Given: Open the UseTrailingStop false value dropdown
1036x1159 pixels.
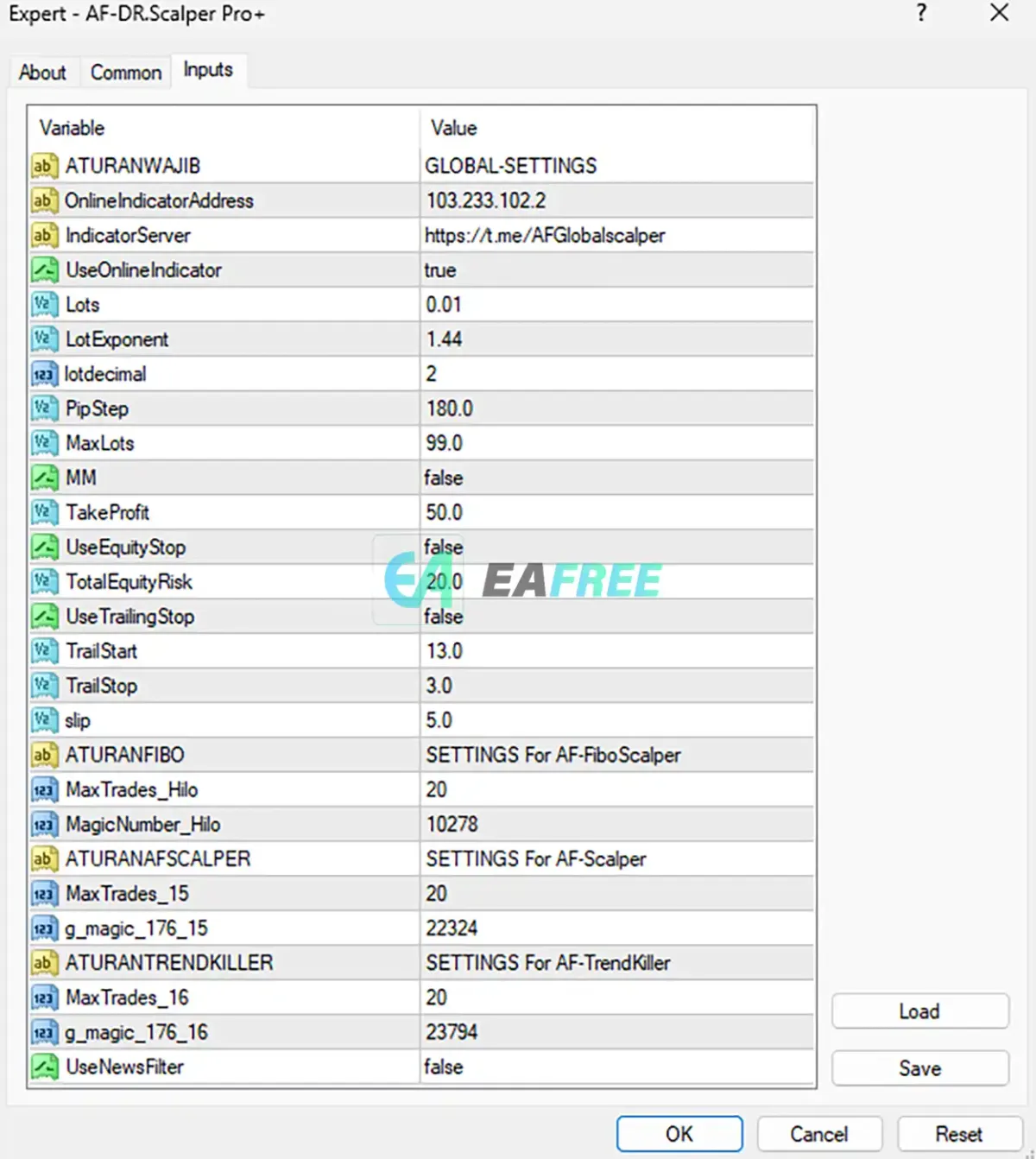Looking at the screenshot, I should (616, 616).
